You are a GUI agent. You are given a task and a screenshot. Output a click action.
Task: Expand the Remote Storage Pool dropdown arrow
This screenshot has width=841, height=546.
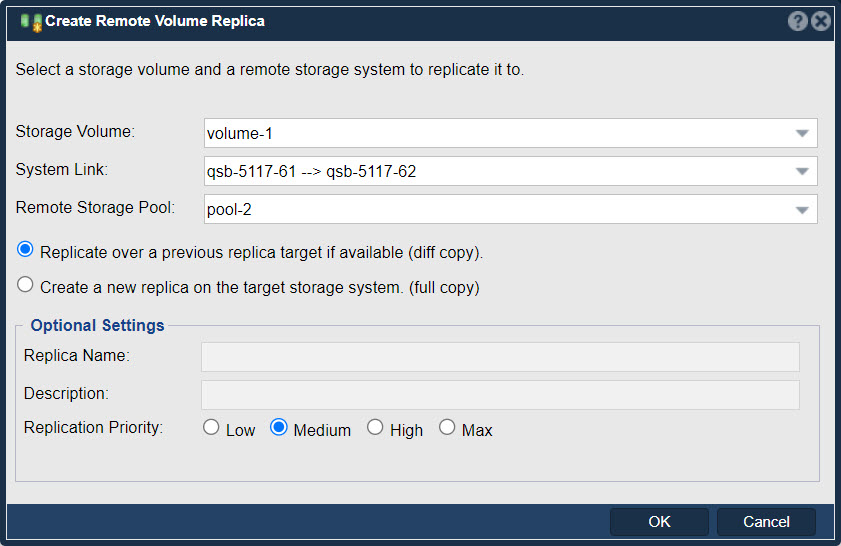pos(802,210)
